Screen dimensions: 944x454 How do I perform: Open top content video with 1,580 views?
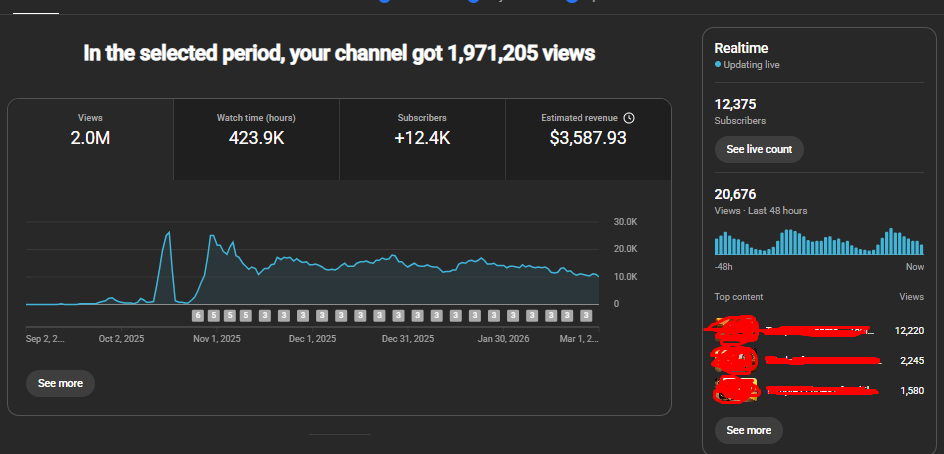[x=790, y=389]
